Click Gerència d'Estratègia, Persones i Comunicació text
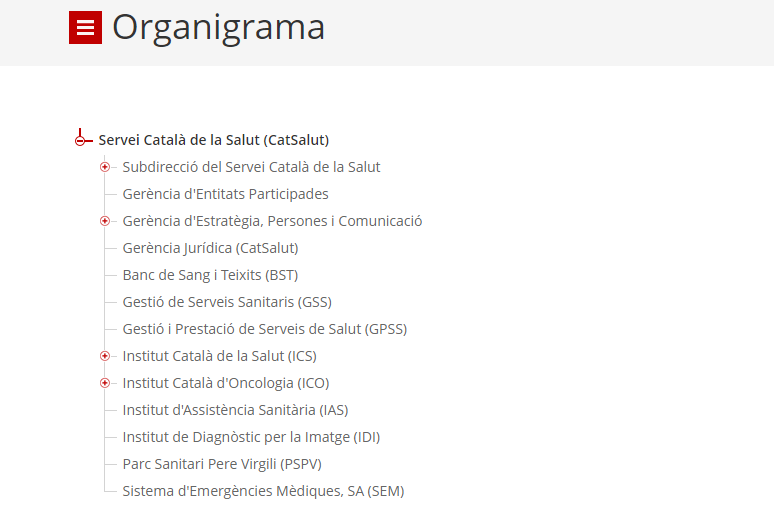Viewport: 774px width, 525px height. (272, 221)
